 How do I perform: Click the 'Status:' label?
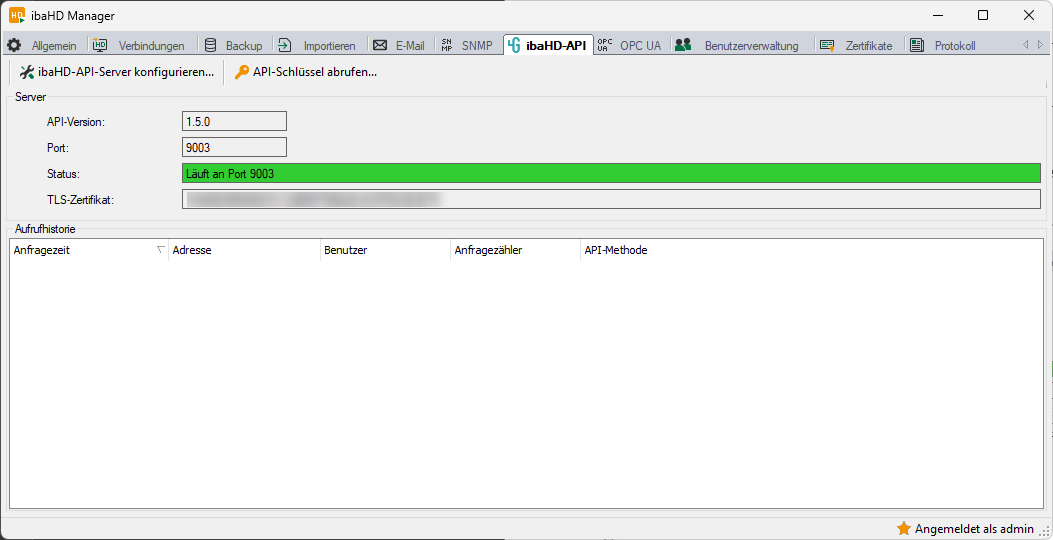[x=63, y=174]
